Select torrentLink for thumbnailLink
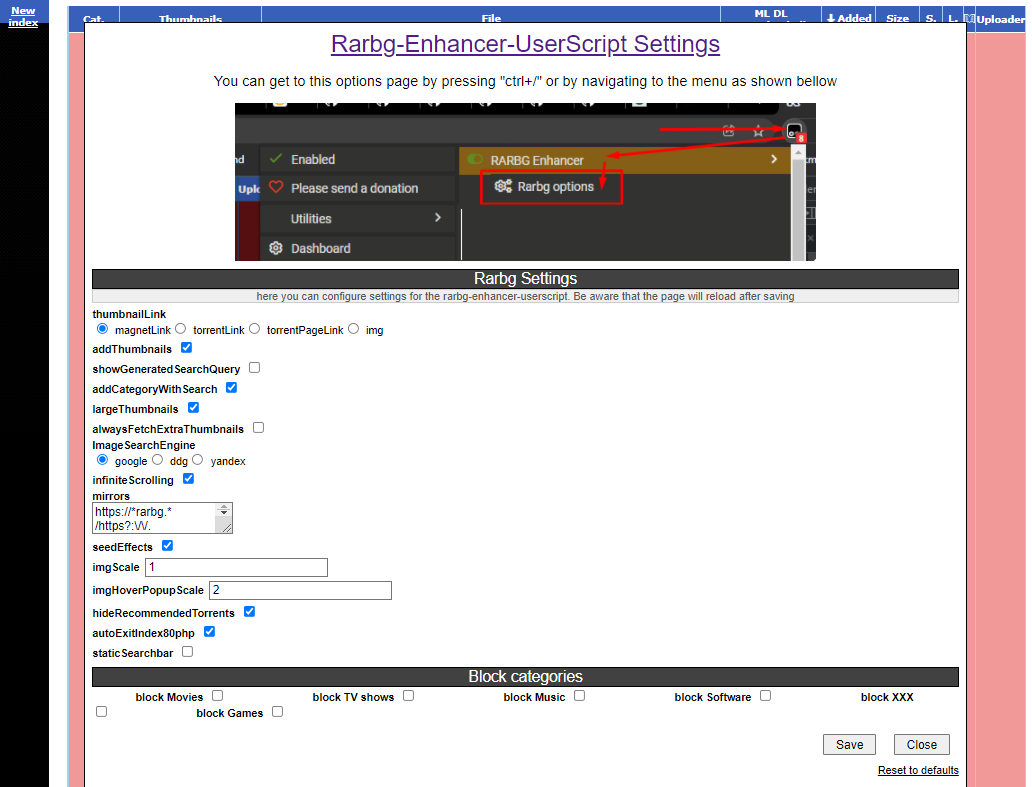 coord(180,328)
